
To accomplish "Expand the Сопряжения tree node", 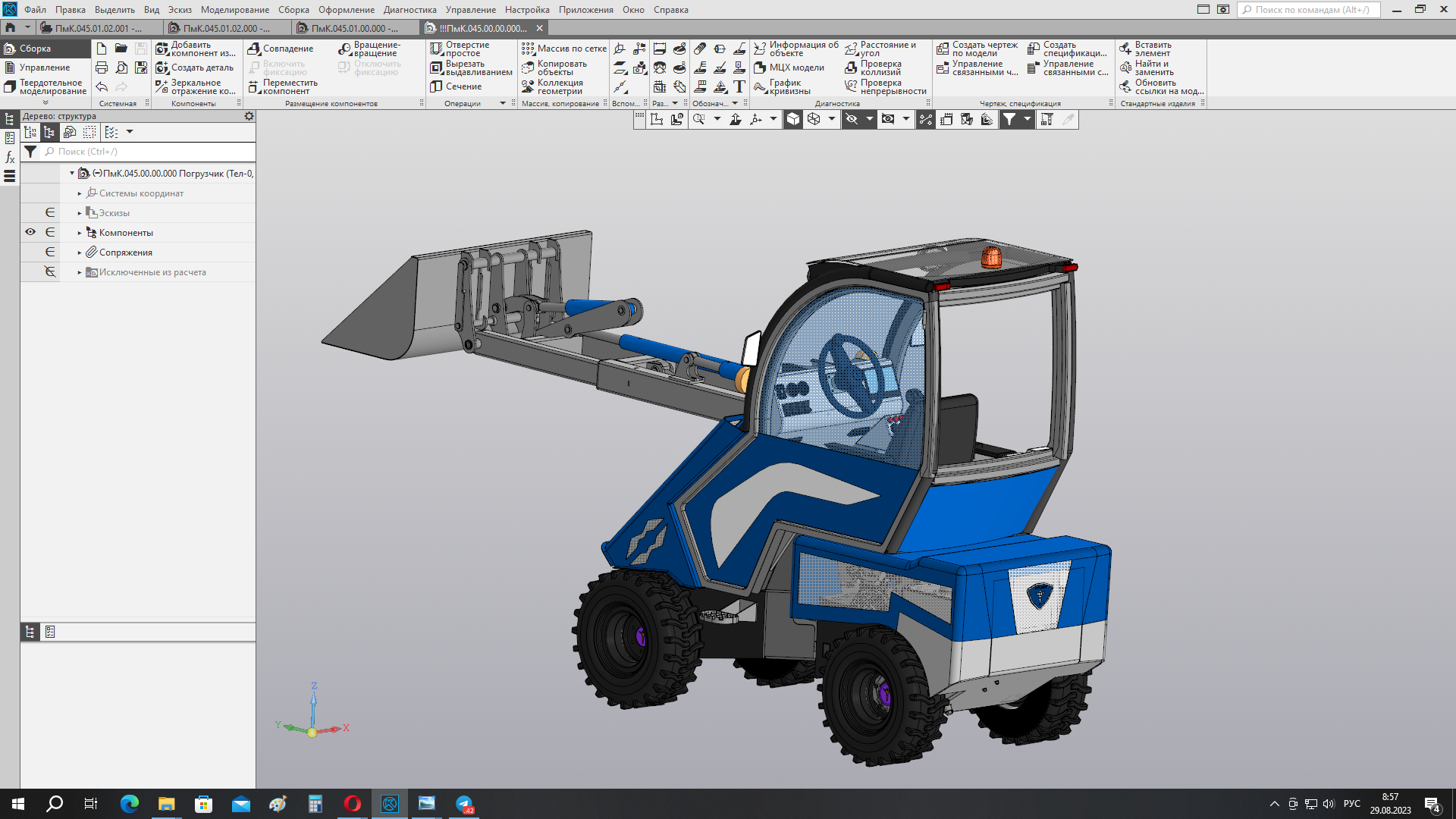I will [80, 253].
